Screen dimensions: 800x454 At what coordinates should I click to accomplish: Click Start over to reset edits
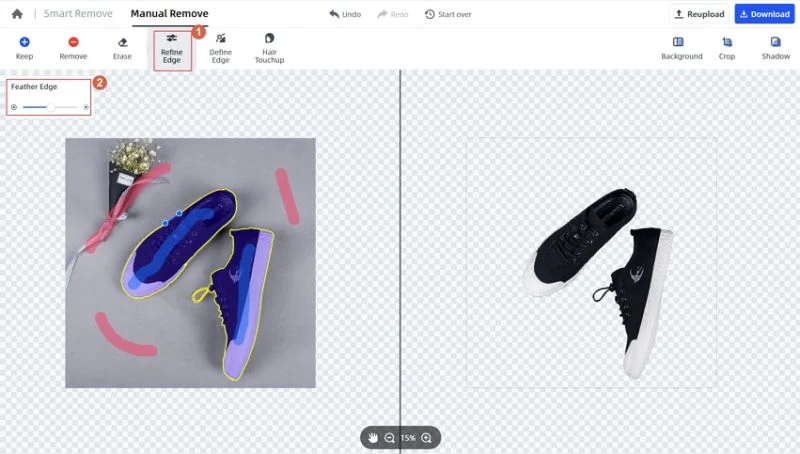tap(448, 14)
